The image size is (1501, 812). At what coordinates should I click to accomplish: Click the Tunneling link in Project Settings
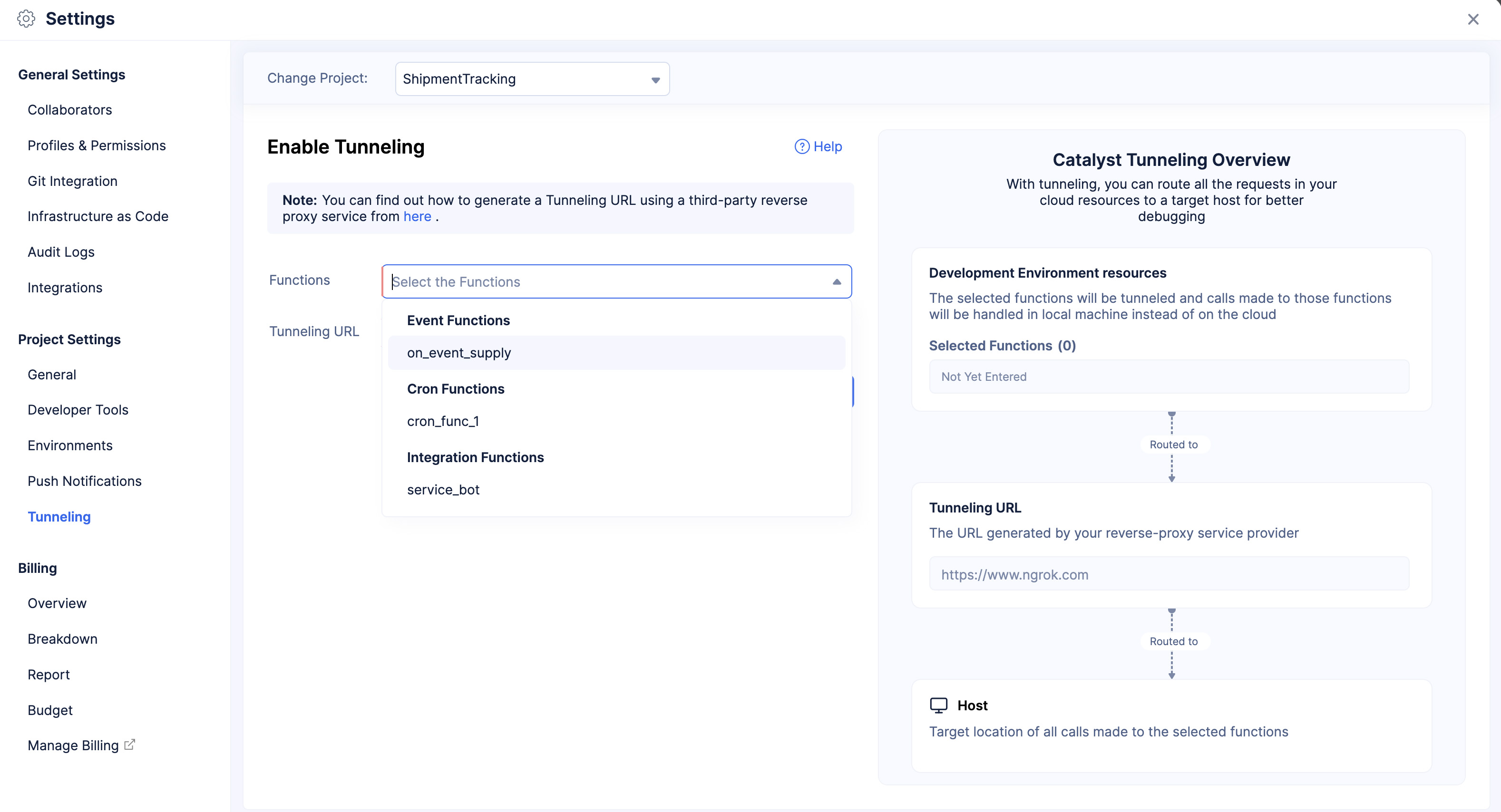pyautogui.click(x=59, y=516)
